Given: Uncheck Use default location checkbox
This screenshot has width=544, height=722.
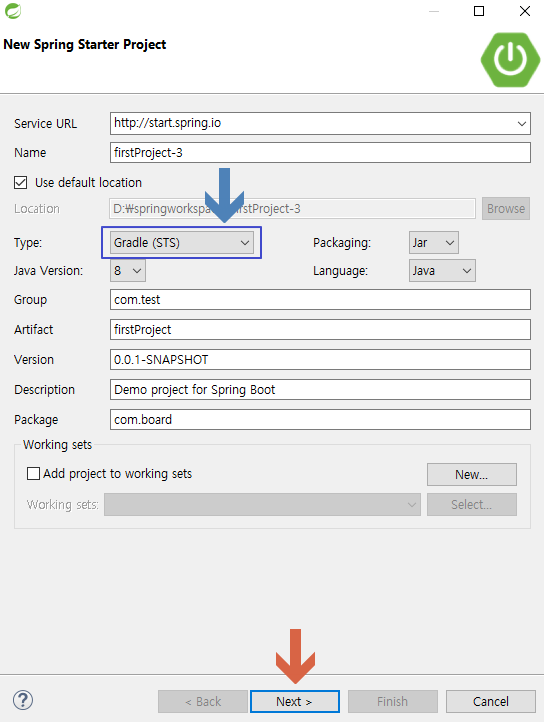Looking at the screenshot, I should click(20, 182).
